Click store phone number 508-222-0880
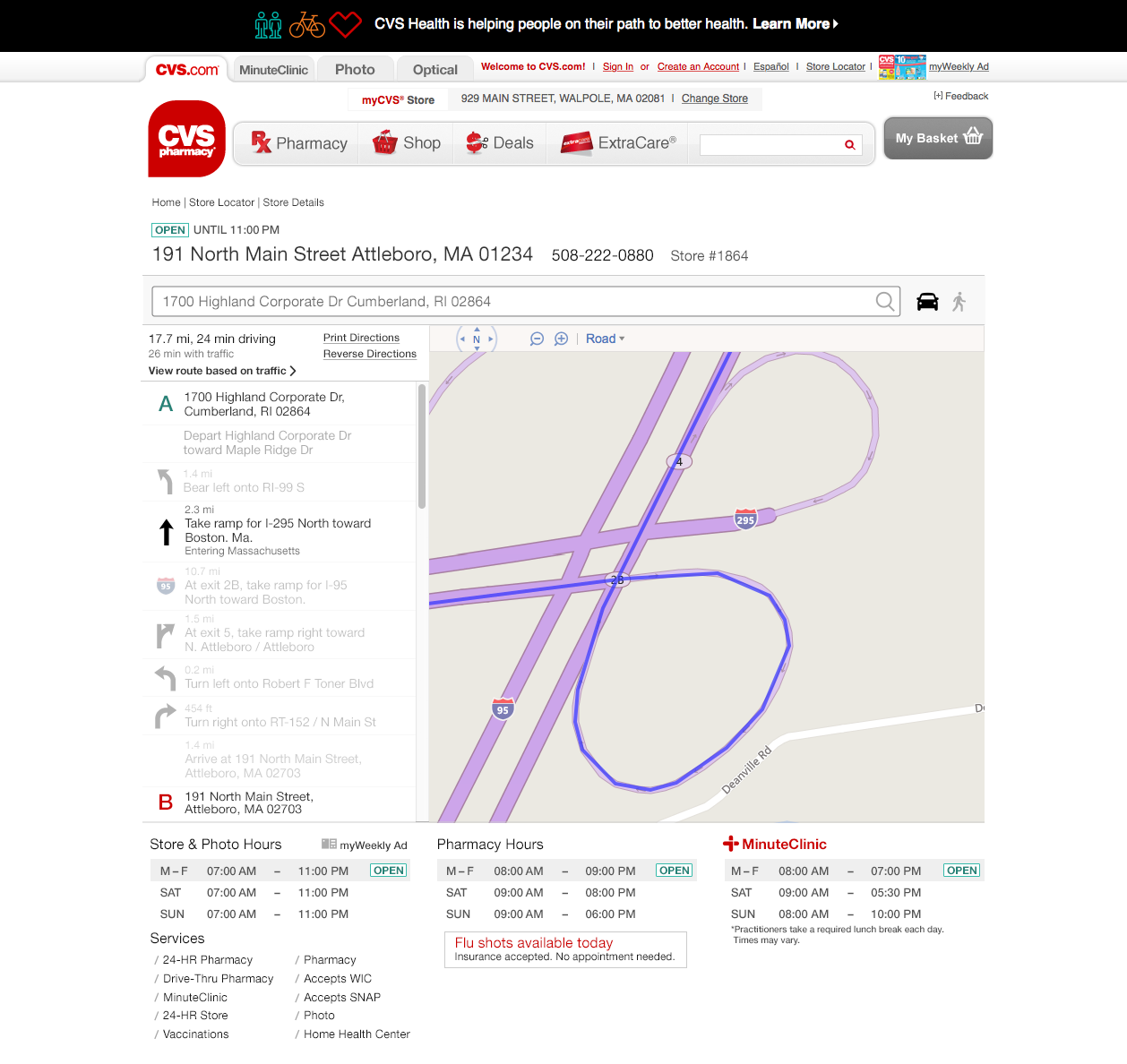This screenshot has width=1127, height=1064. point(603,255)
